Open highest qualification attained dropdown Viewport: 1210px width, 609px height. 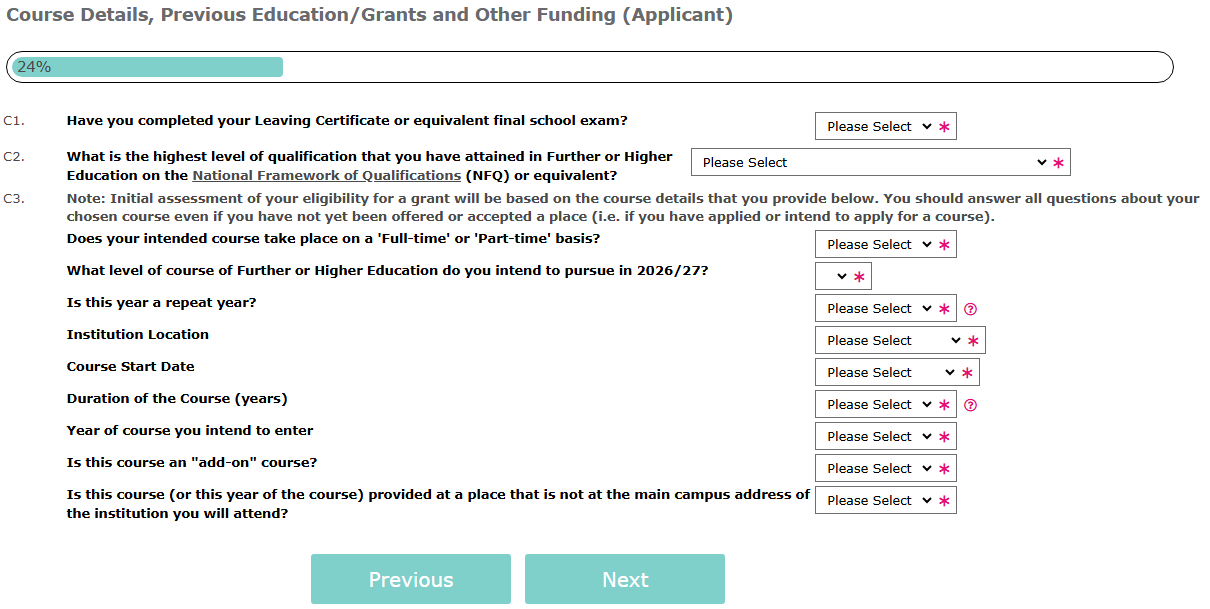click(873, 163)
